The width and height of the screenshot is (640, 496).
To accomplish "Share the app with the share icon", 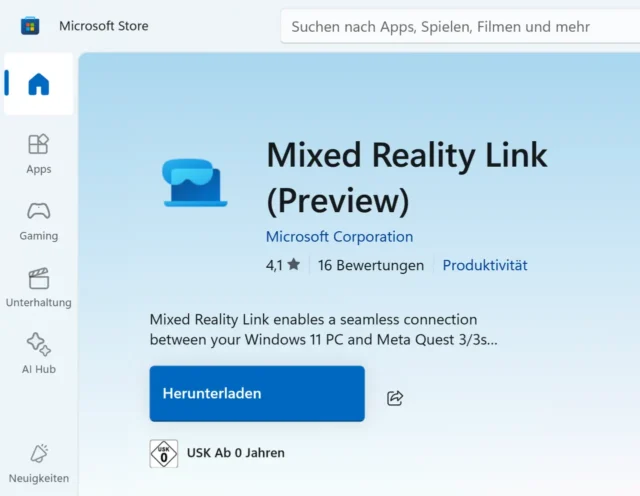I will tap(395, 398).
